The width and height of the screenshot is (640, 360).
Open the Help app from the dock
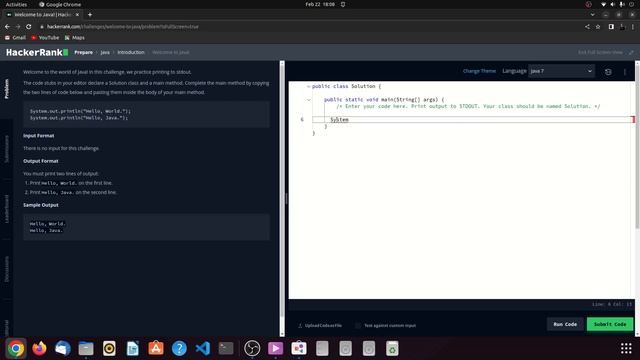pos(179,348)
